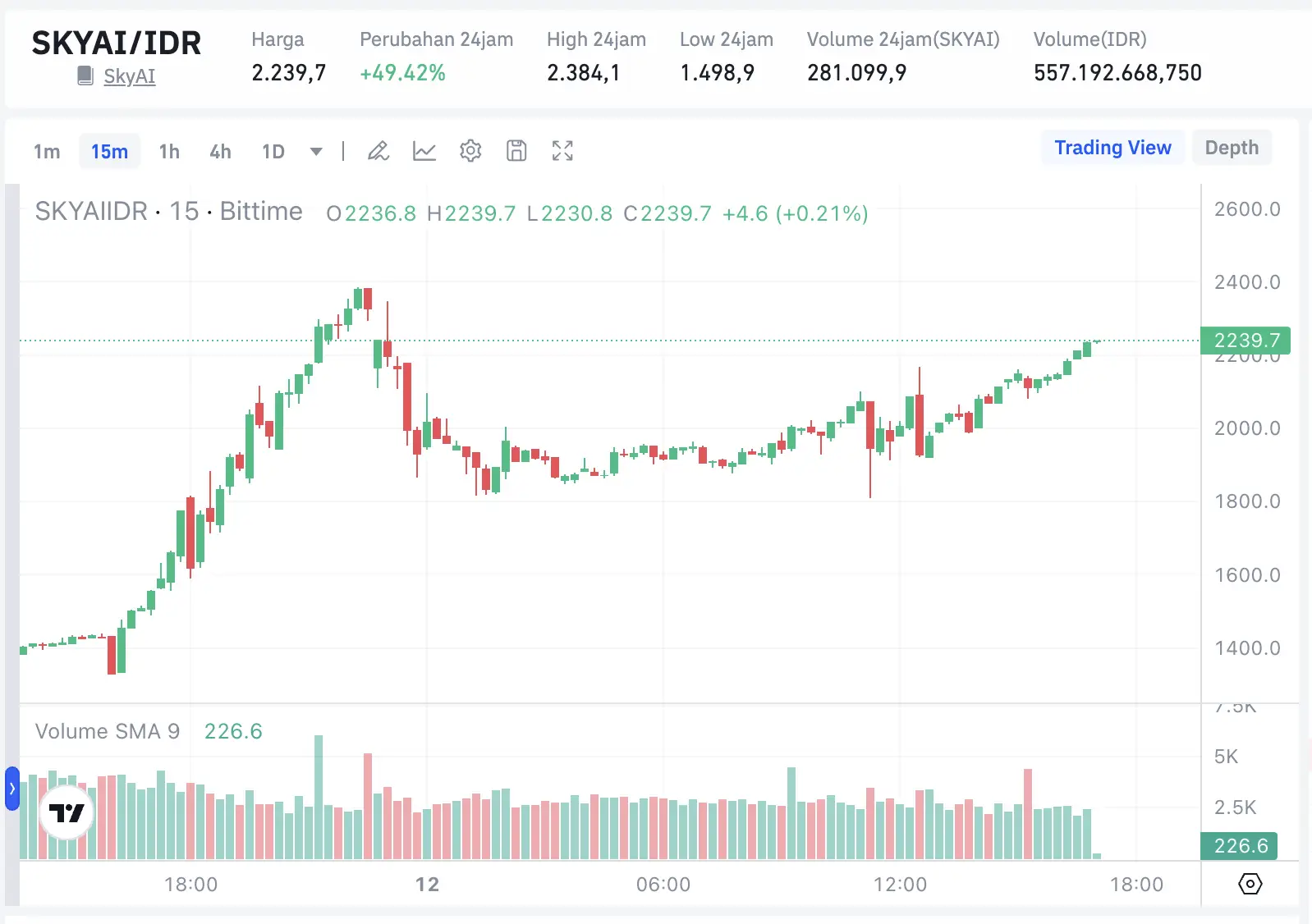Viewport: 1312px width, 924px height.
Task: Click the 226.6 volume value on the axis
Action: [1239, 845]
